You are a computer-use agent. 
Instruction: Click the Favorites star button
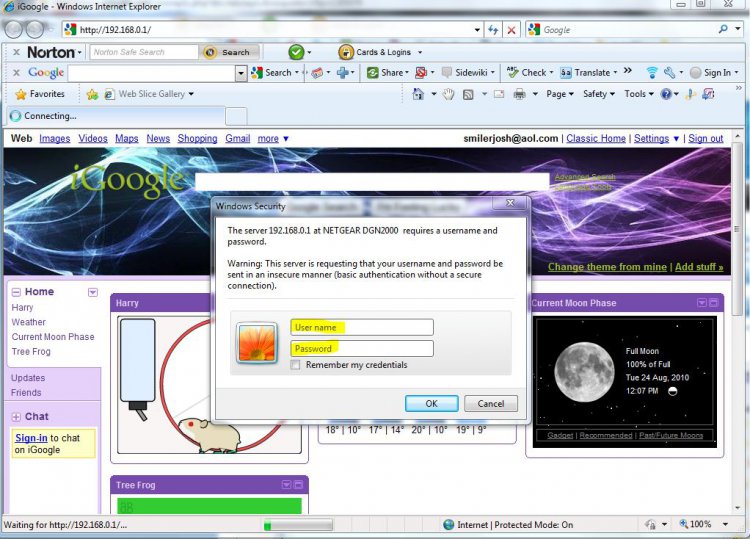pos(40,94)
